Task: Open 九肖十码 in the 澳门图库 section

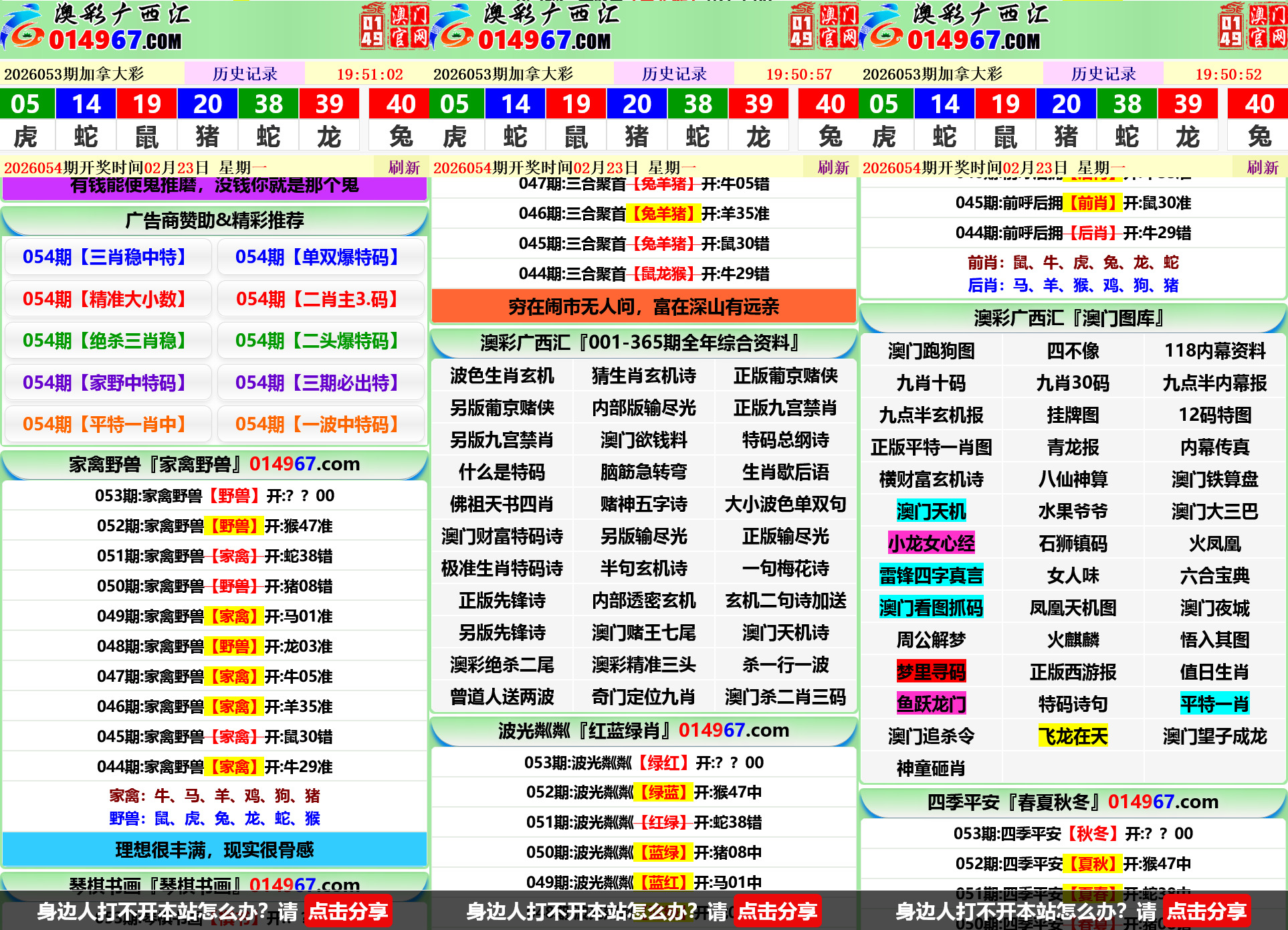Action: 931,382
